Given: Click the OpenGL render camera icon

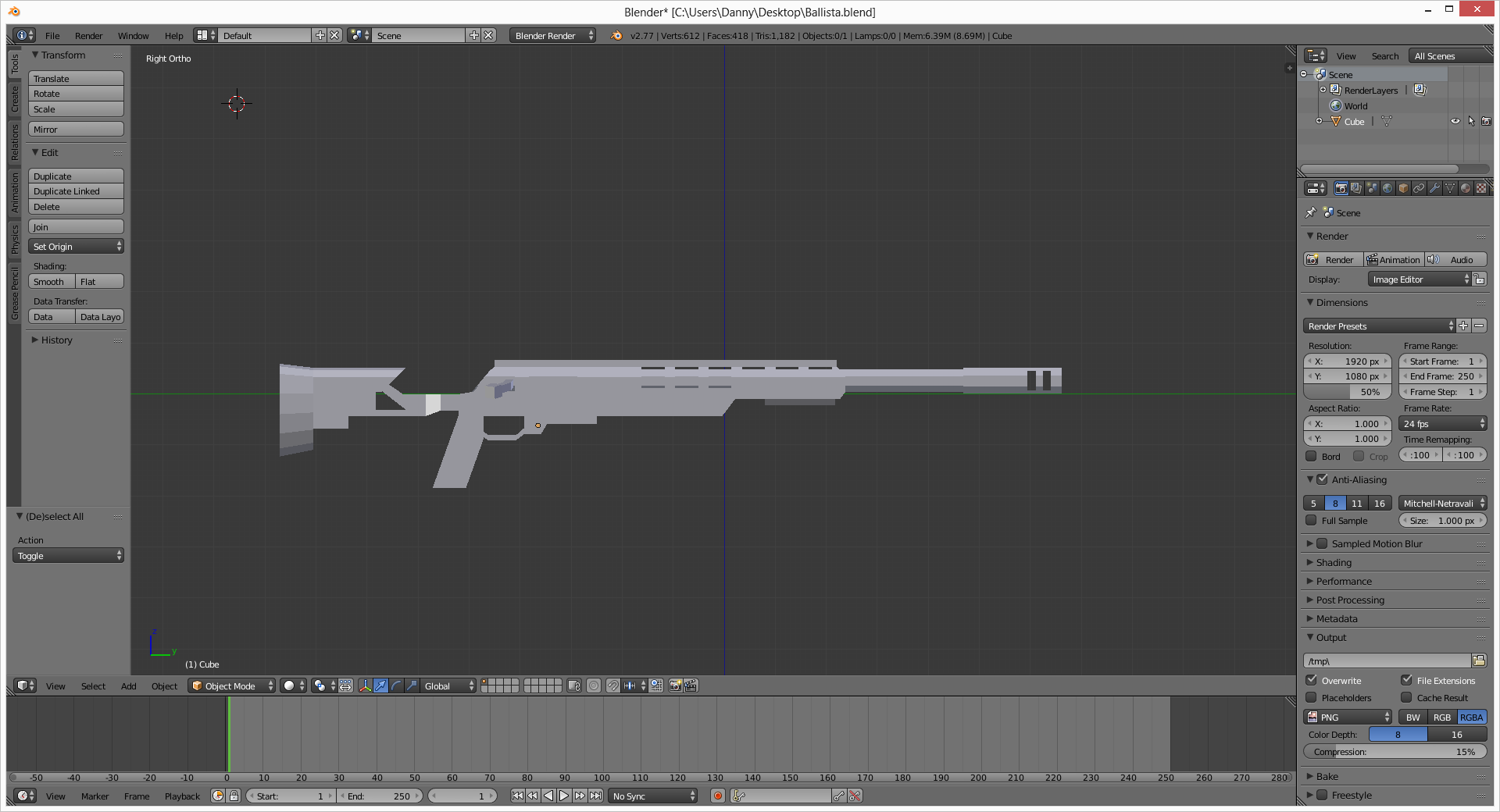Looking at the screenshot, I should pos(676,686).
